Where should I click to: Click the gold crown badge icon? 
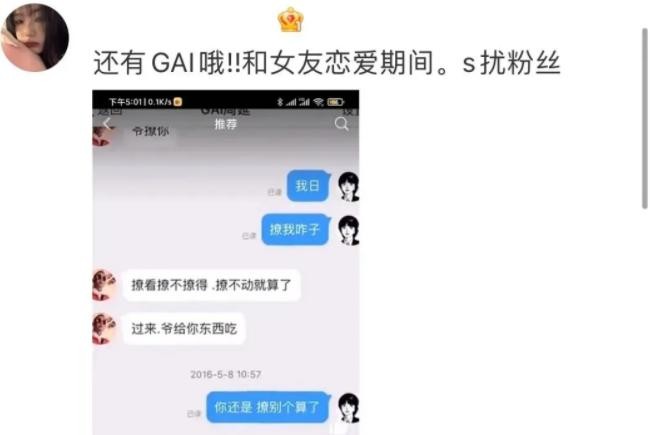coord(291,19)
